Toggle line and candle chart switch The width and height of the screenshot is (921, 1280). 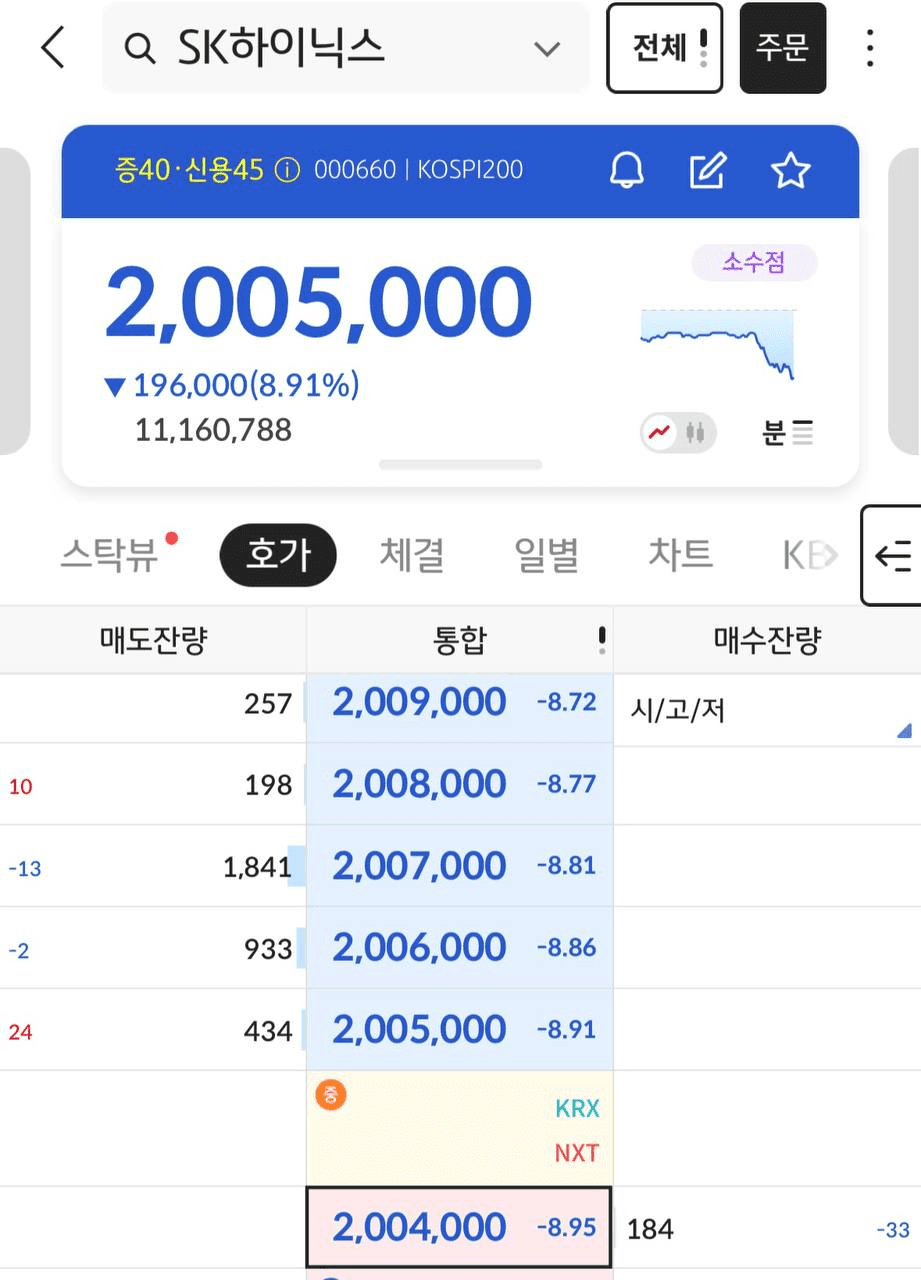679,433
